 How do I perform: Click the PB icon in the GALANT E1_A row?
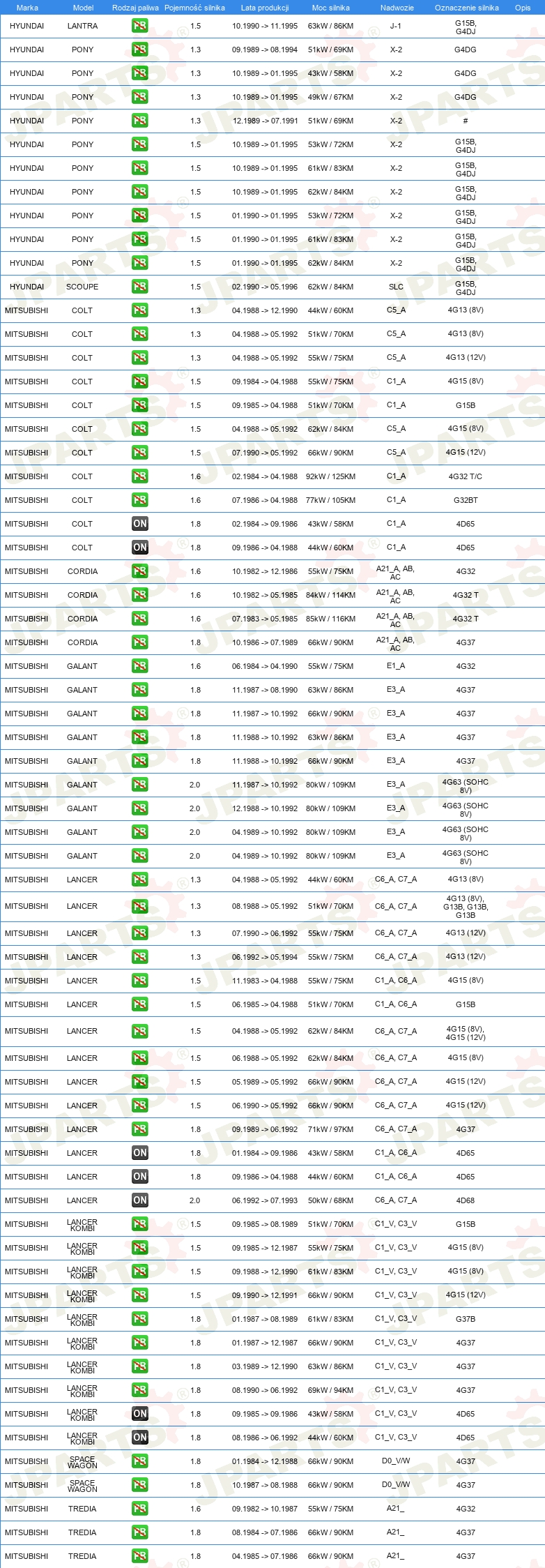coord(139,666)
